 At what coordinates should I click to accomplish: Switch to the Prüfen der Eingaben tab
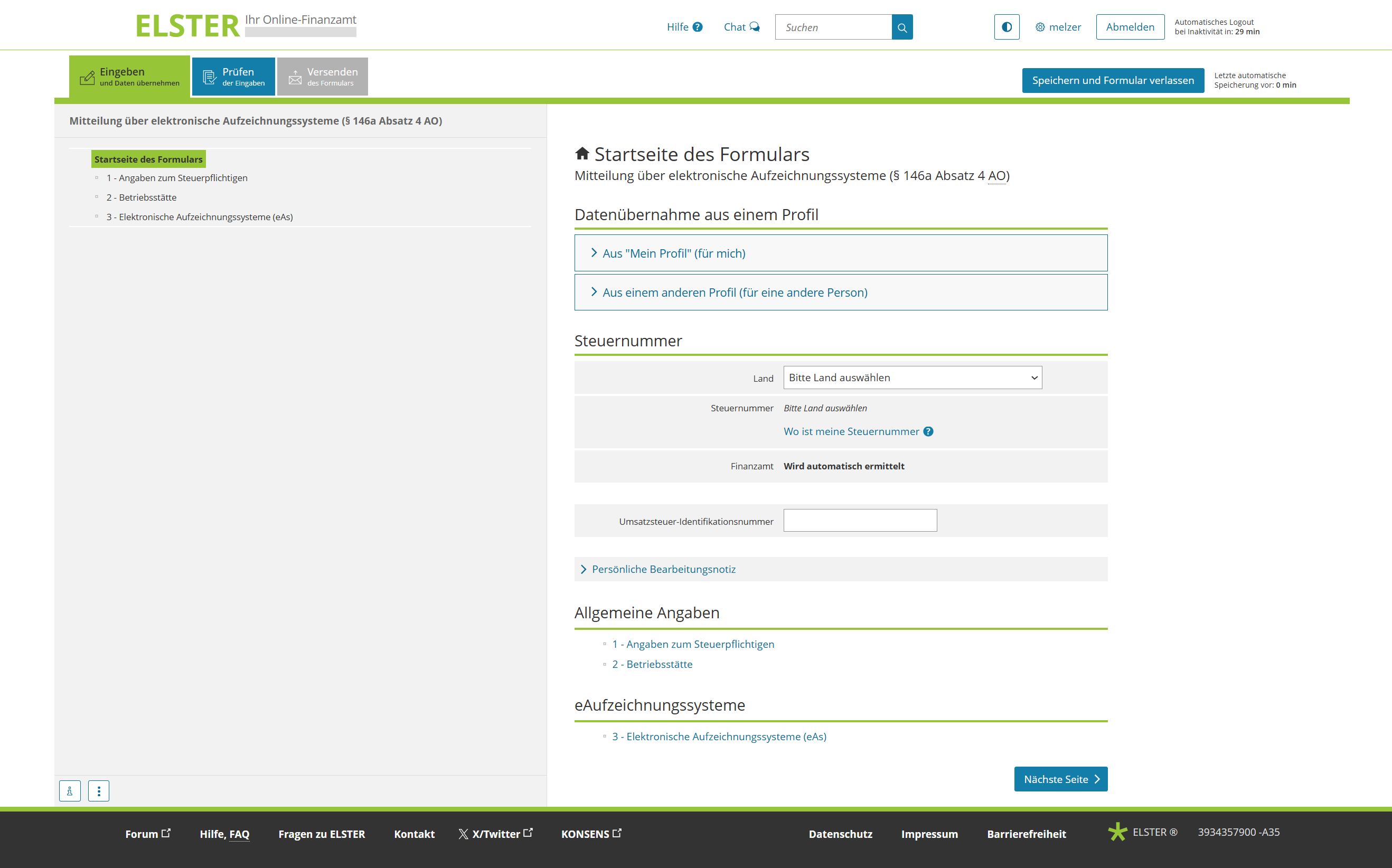(233, 77)
